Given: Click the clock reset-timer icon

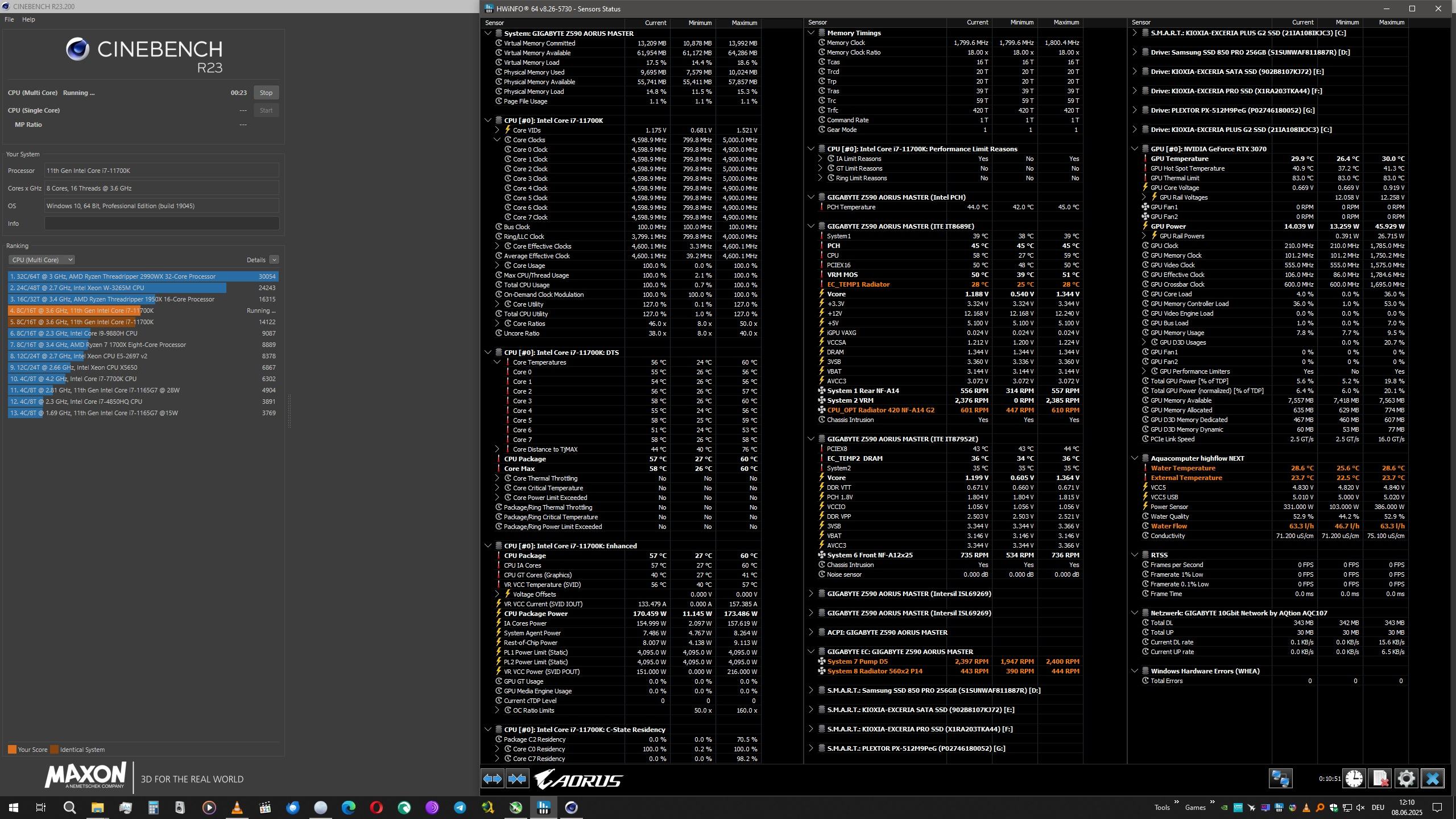Looking at the screenshot, I should (x=1354, y=778).
